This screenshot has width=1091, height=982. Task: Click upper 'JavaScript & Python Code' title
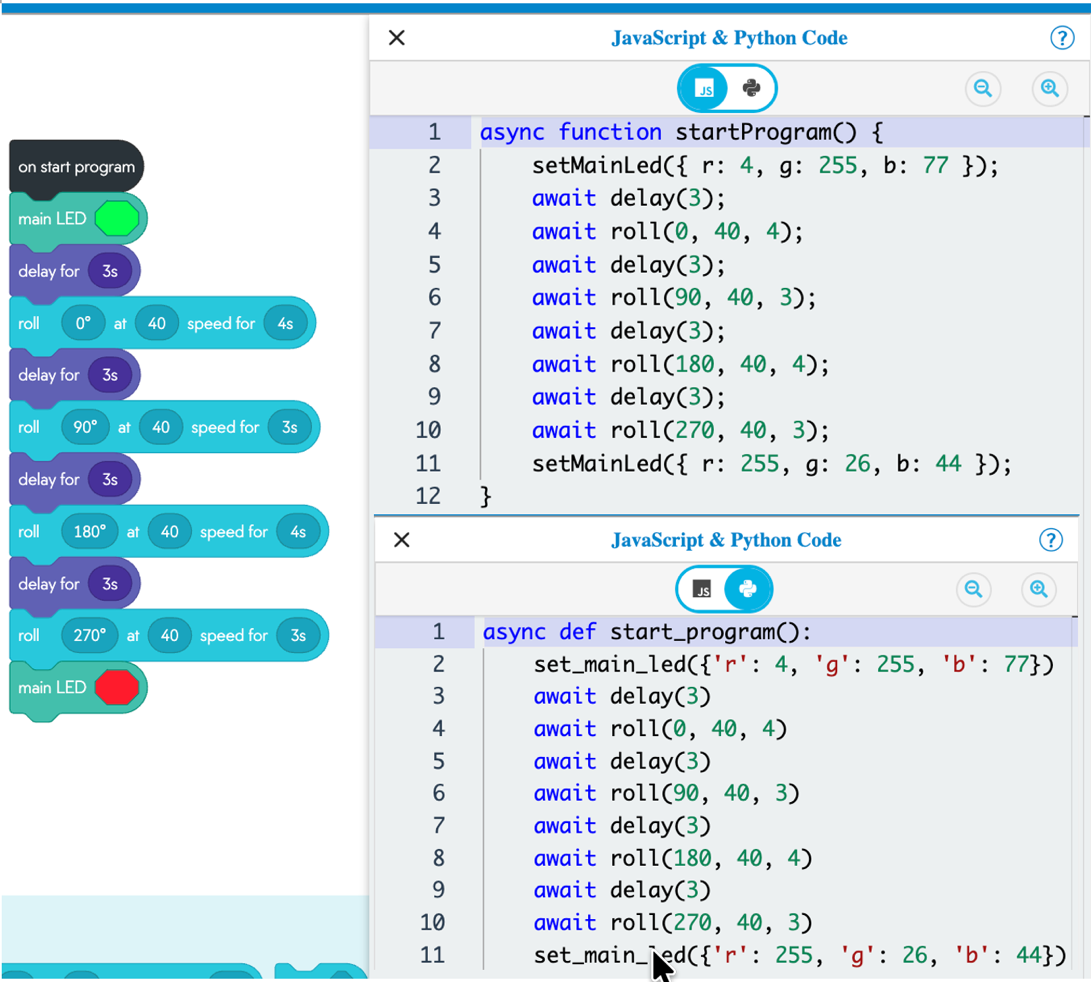pyautogui.click(x=729, y=38)
